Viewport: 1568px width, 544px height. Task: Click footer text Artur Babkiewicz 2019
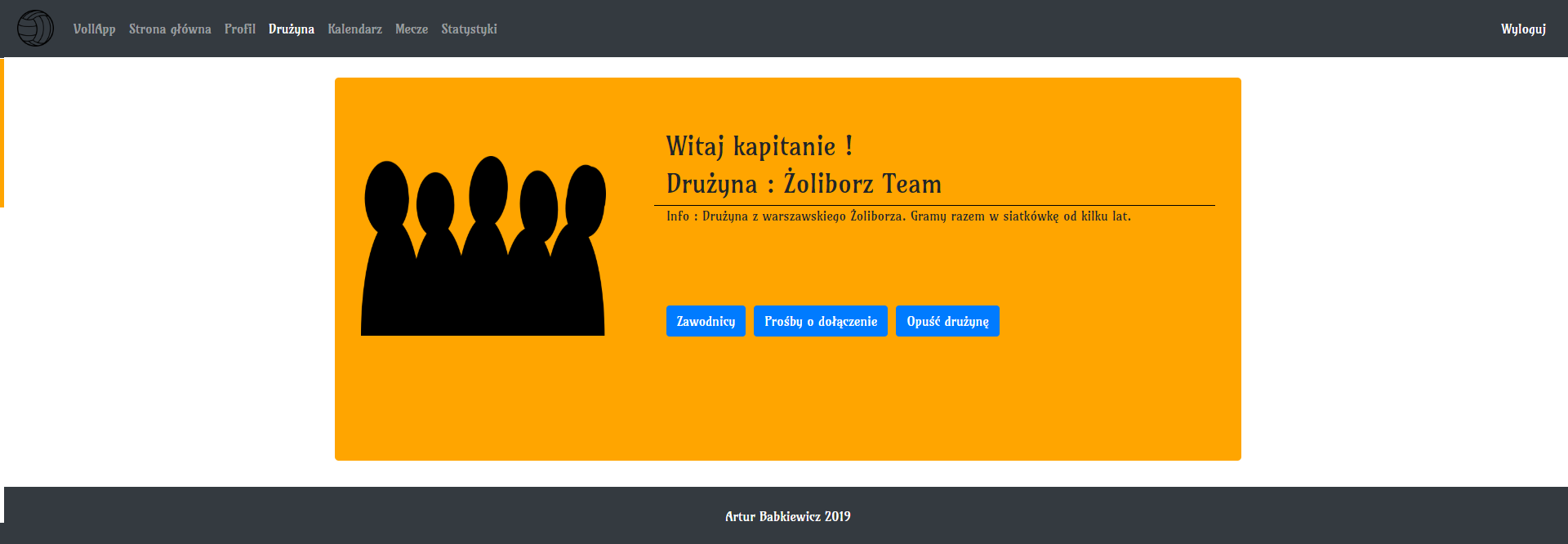pyautogui.click(x=788, y=516)
